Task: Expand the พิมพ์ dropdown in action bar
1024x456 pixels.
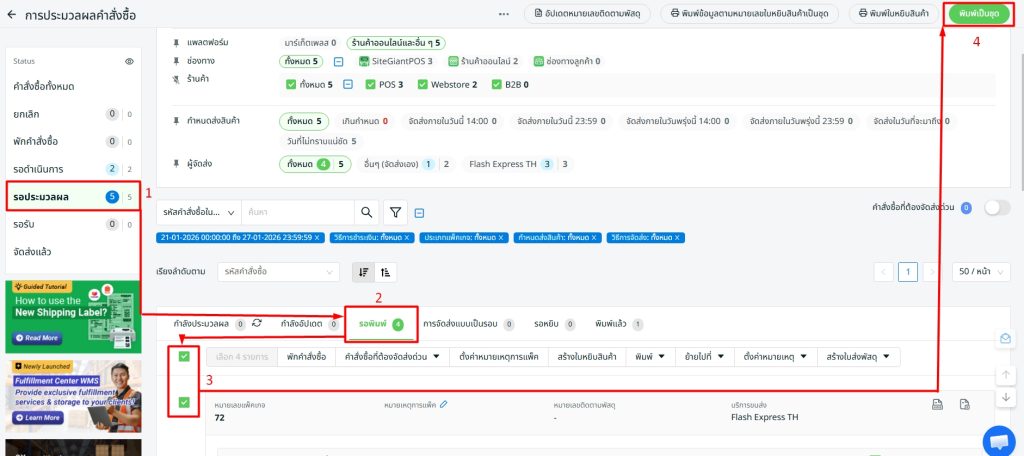Action: click(648, 357)
